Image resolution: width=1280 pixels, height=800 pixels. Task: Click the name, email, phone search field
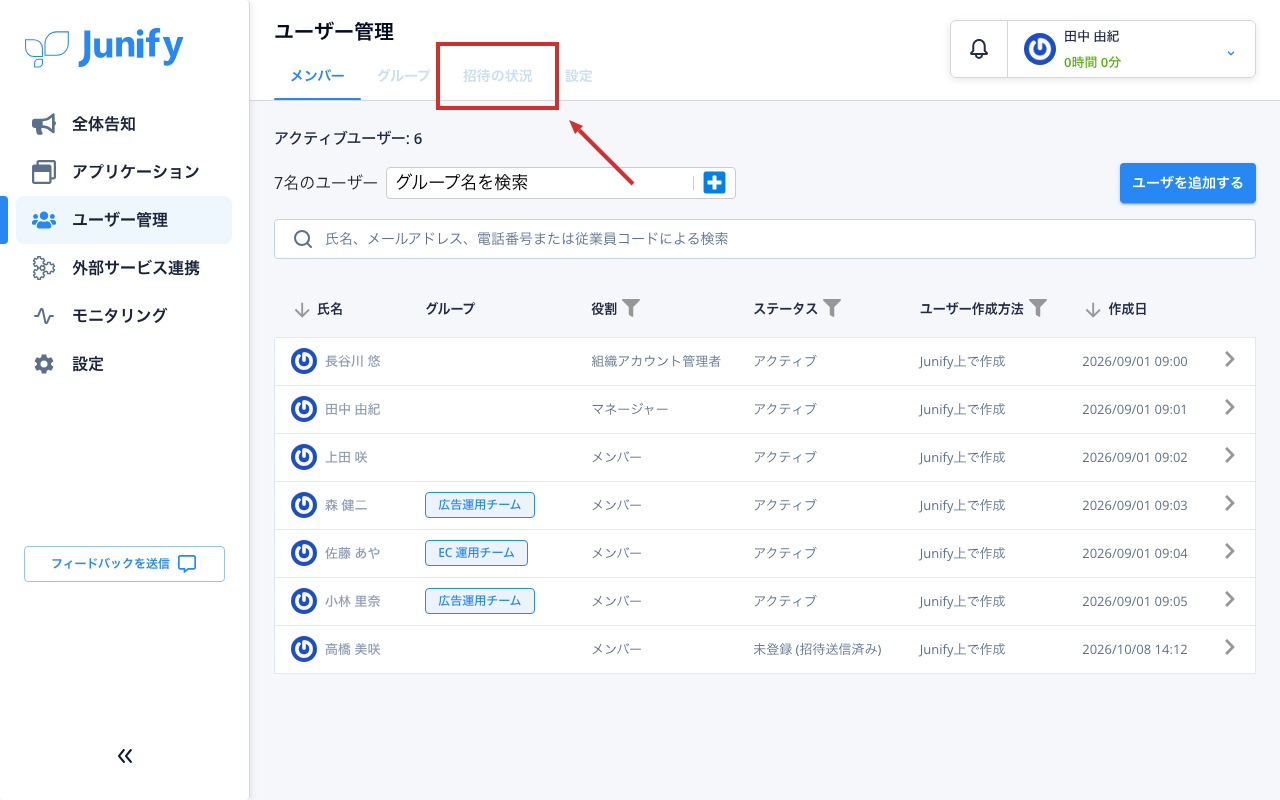[x=765, y=239]
